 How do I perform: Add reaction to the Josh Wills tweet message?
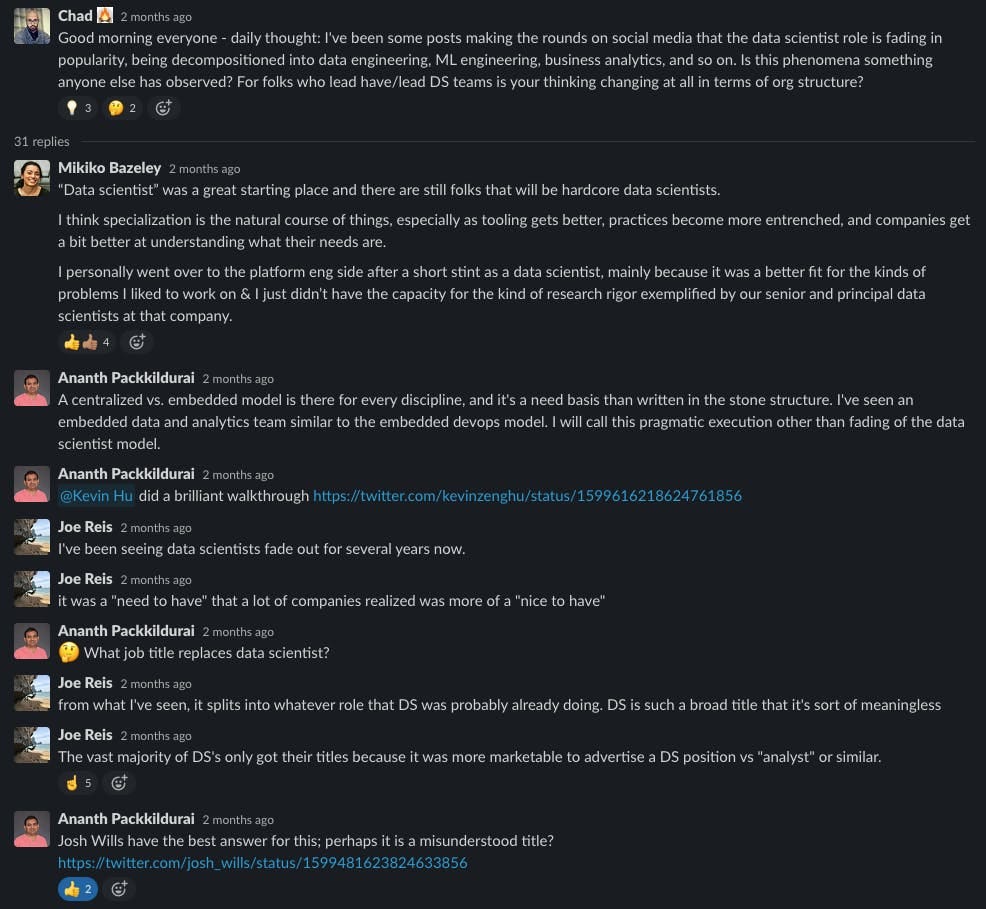119,889
